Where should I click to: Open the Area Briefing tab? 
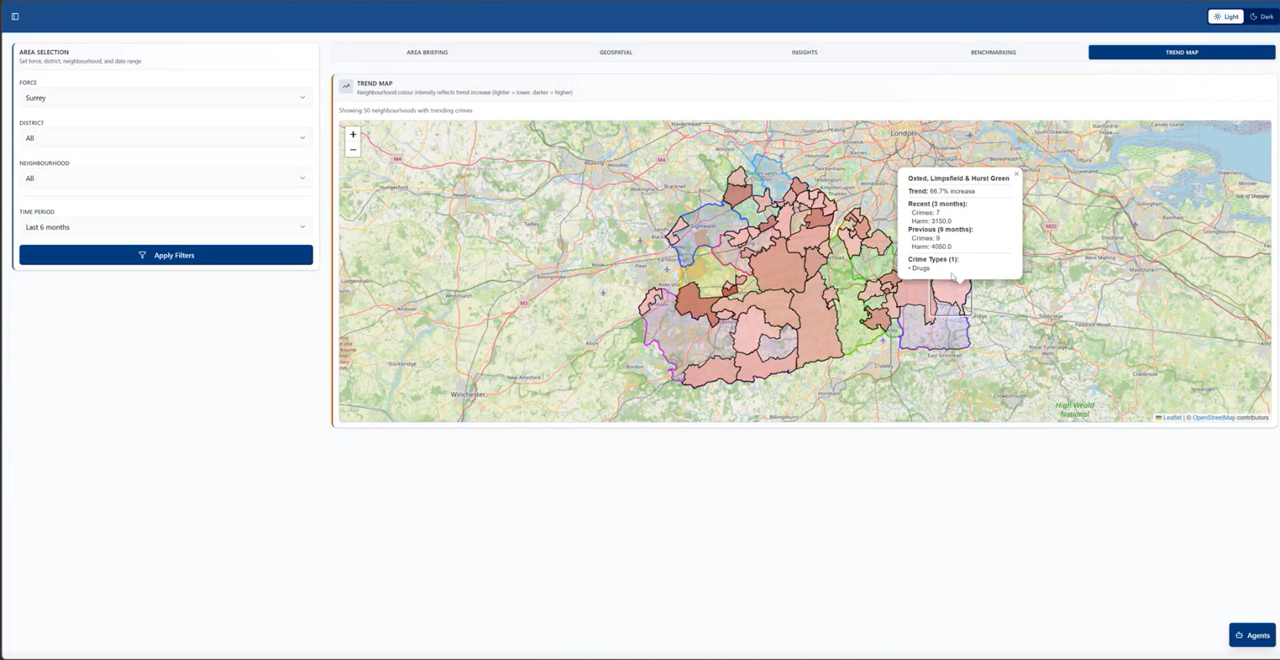427,52
